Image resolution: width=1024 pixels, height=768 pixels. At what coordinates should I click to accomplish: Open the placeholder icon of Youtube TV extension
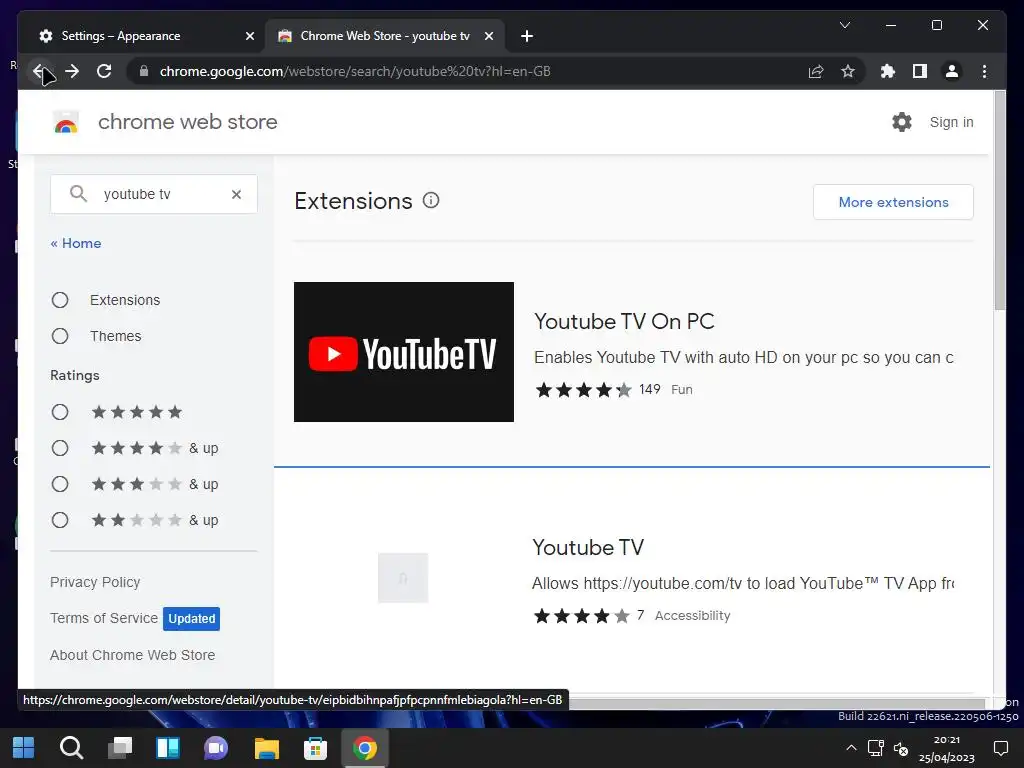pyautogui.click(x=403, y=578)
